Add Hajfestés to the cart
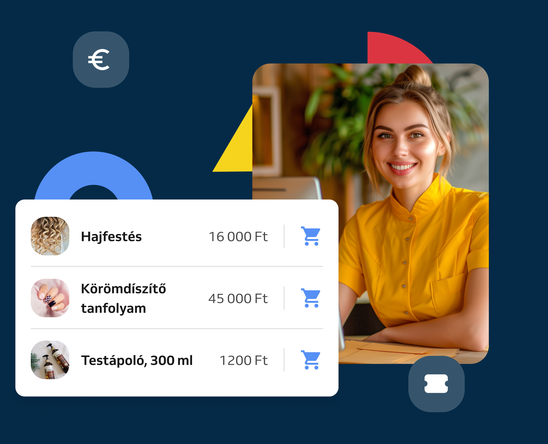The width and height of the screenshot is (548, 444). click(310, 236)
